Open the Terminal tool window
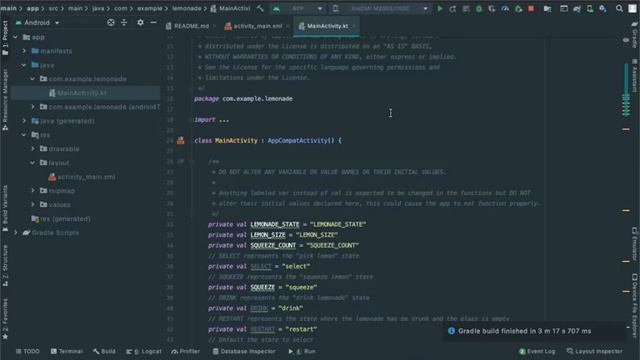Viewport: 640px width, 360px height. [x=67, y=351]
